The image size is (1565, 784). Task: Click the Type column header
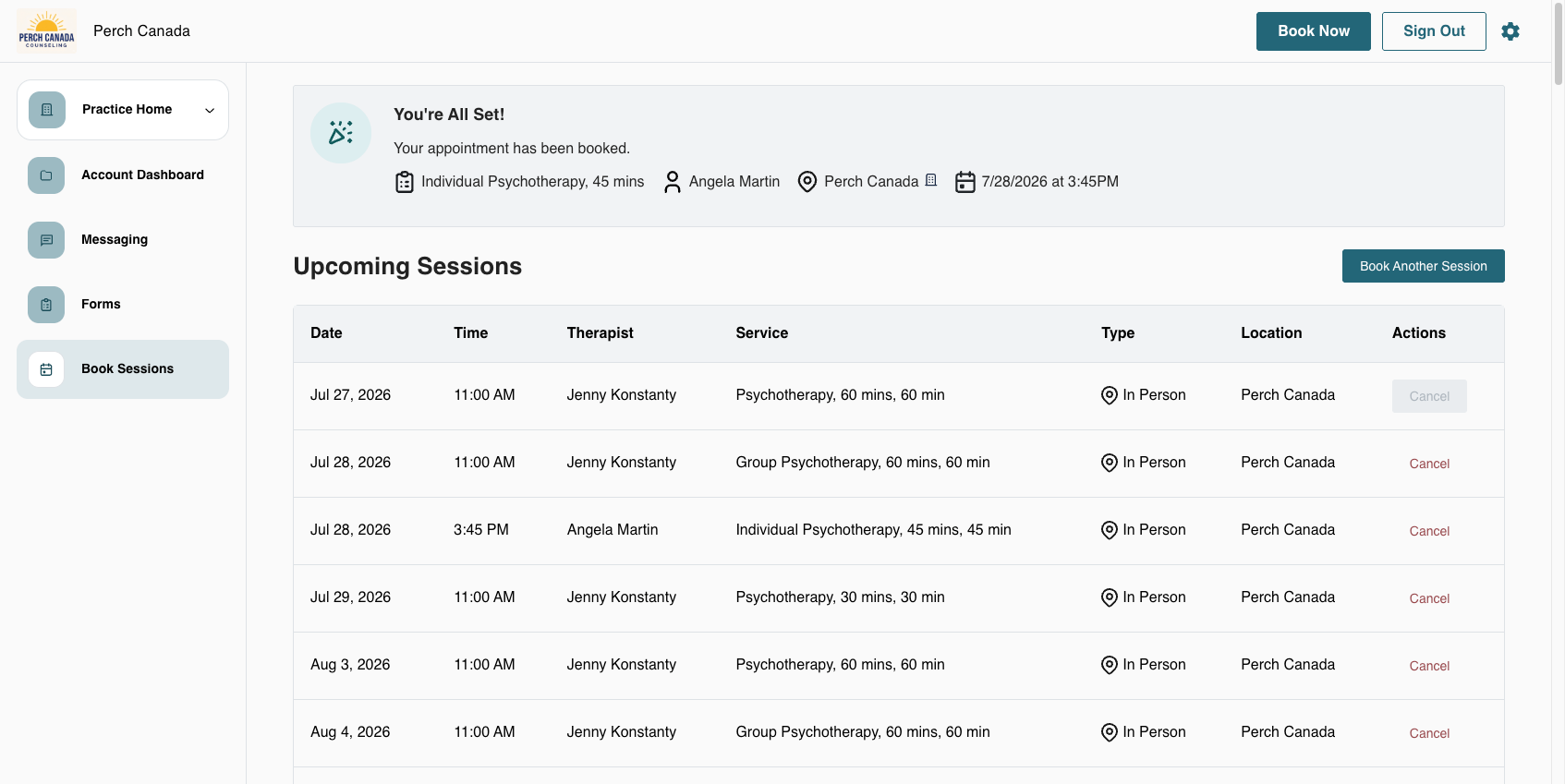coord(1118,333)
